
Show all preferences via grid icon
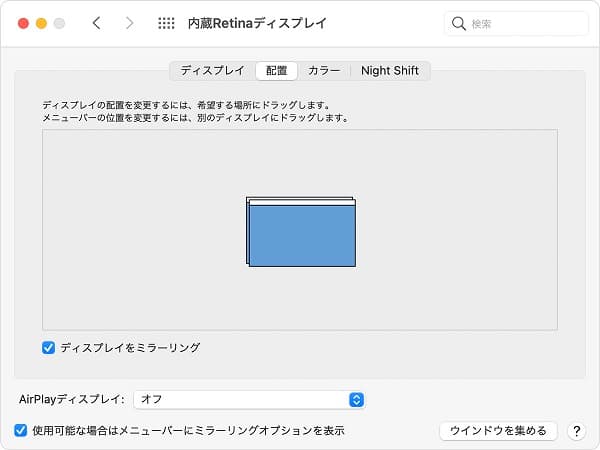coord(167,23)
